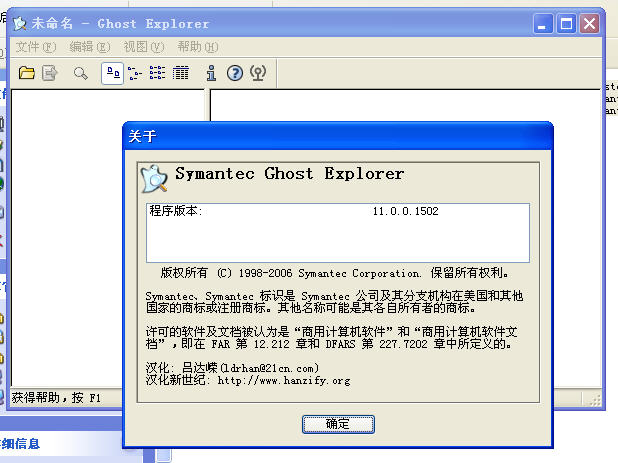
Task: Select the list view toolbar button
Action: [157, 73]
